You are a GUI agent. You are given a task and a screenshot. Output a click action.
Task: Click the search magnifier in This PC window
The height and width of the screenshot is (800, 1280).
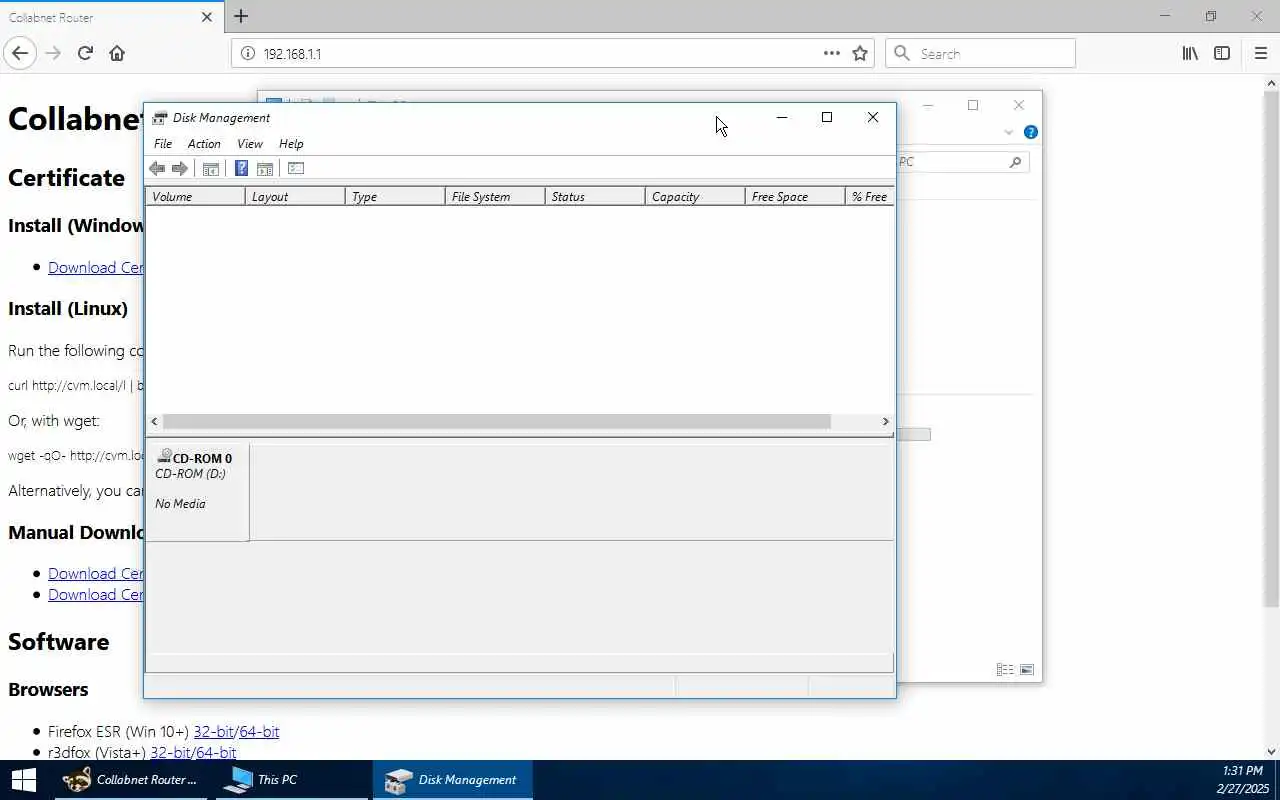click(1015, 162)
